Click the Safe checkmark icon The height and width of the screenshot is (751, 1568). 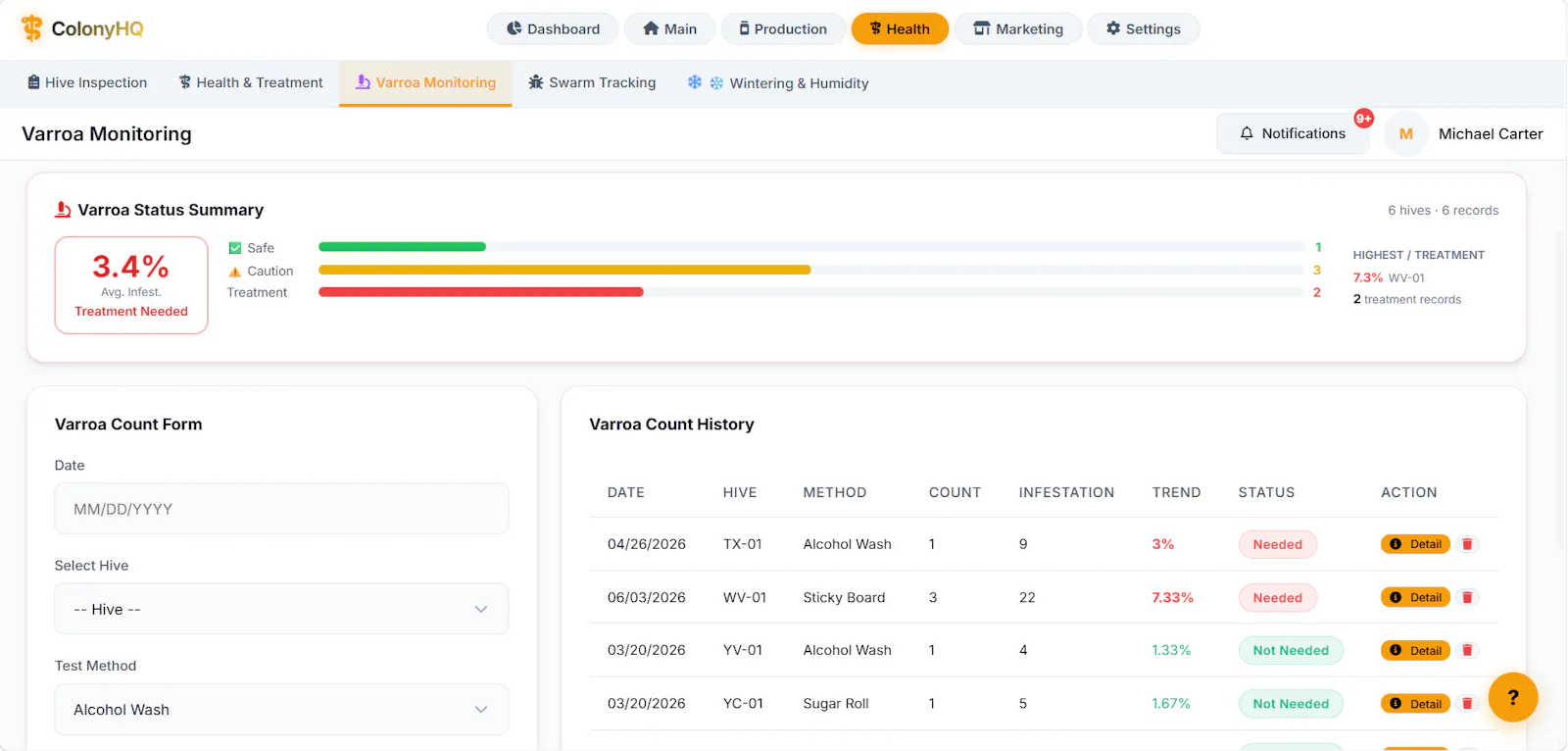(x=235, y=248)
